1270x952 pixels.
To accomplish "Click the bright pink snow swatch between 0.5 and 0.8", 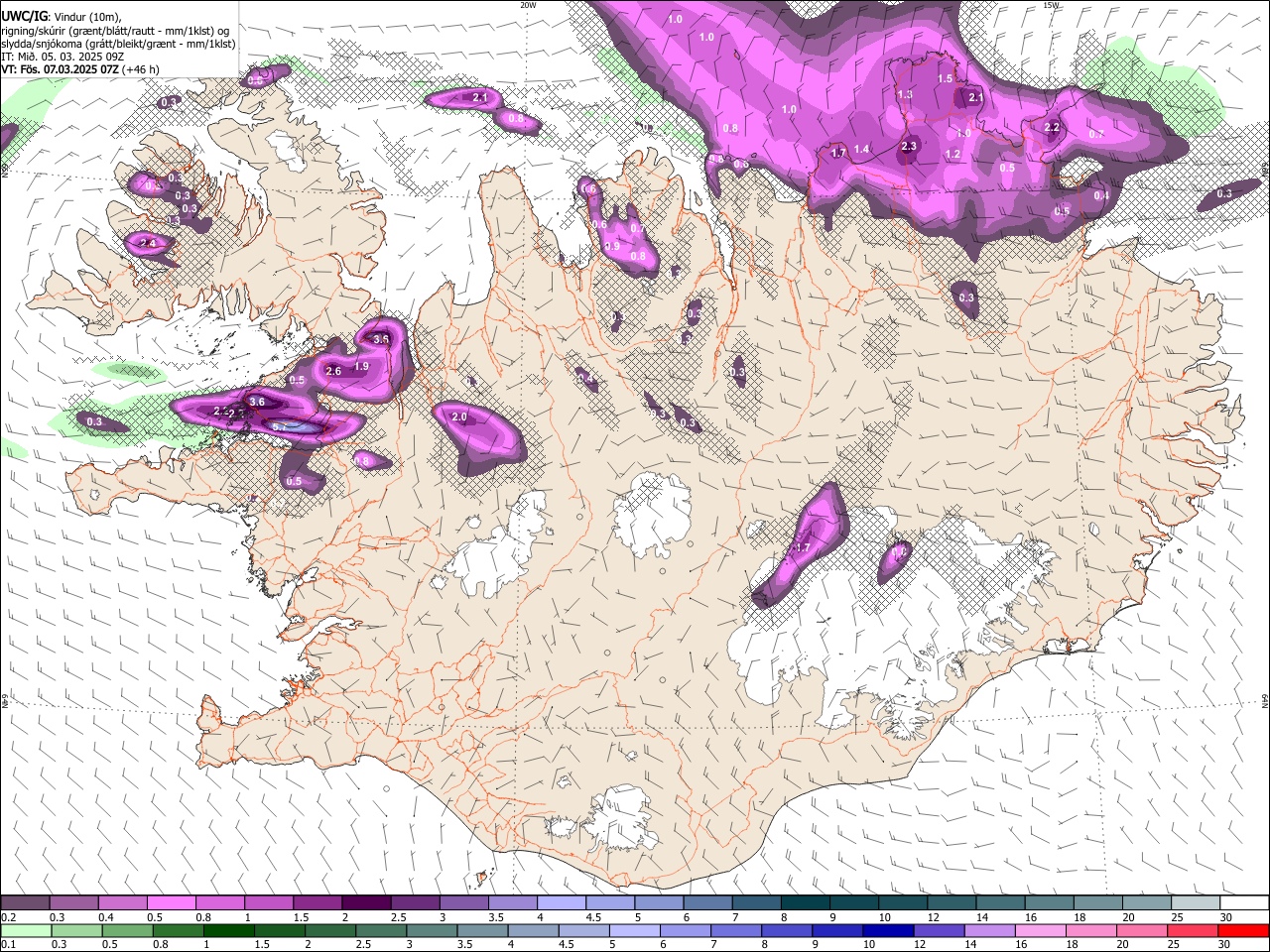I will (171, 903).
